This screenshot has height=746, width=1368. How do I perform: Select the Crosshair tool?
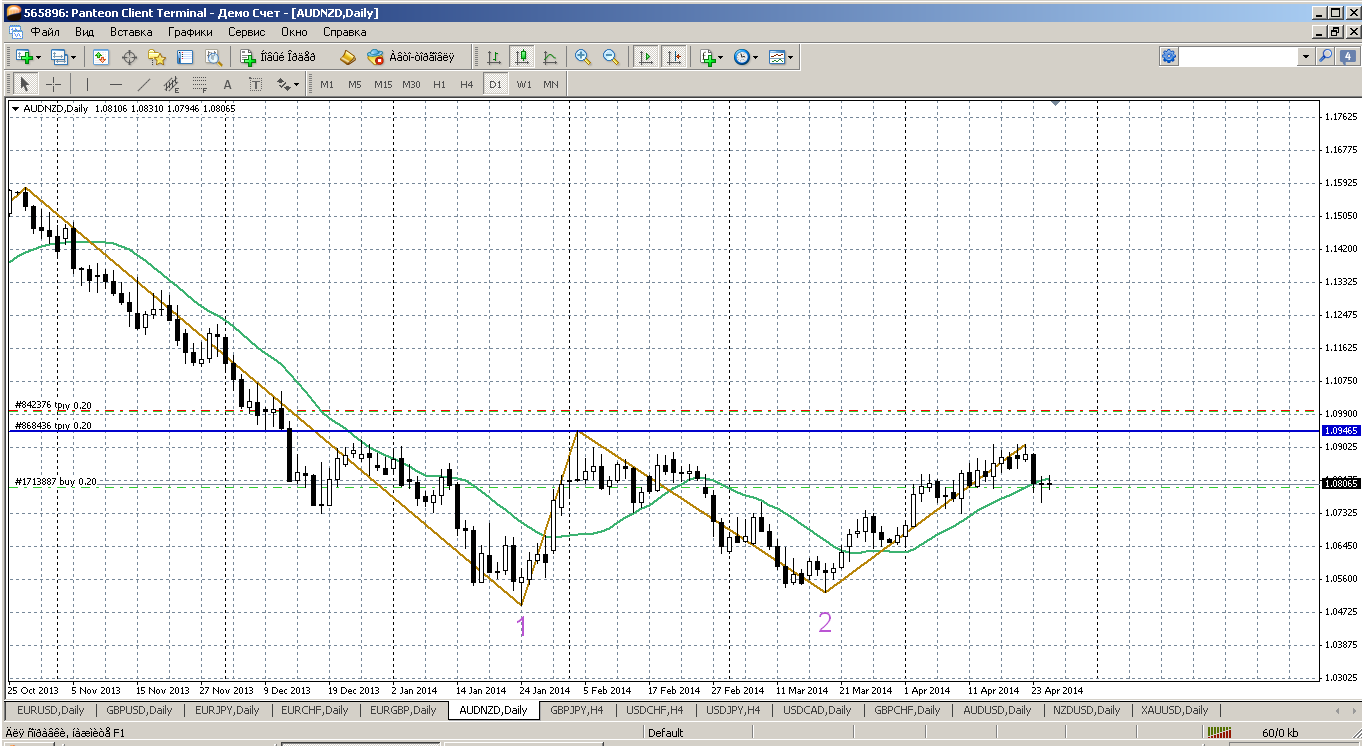click(x=53, y=85)
